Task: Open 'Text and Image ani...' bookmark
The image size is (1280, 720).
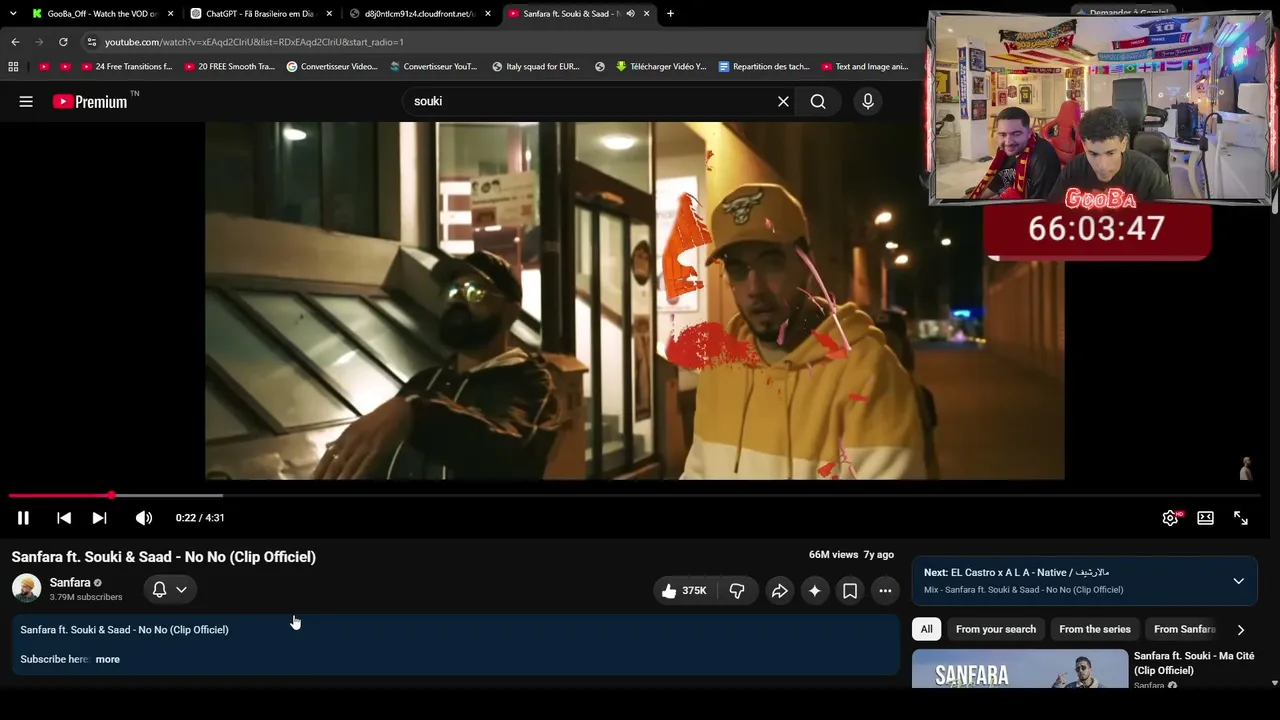Action: (x=865, y=67)
